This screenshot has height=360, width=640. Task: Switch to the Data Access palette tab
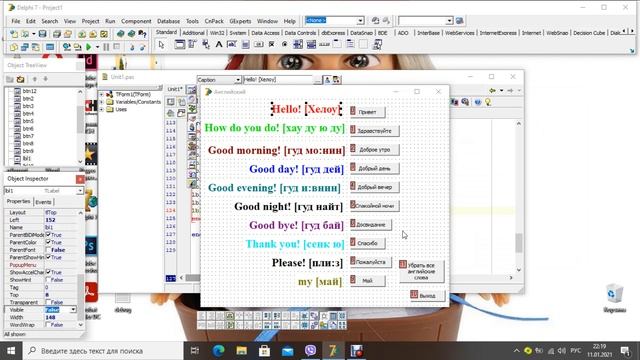tap(265, 33)
